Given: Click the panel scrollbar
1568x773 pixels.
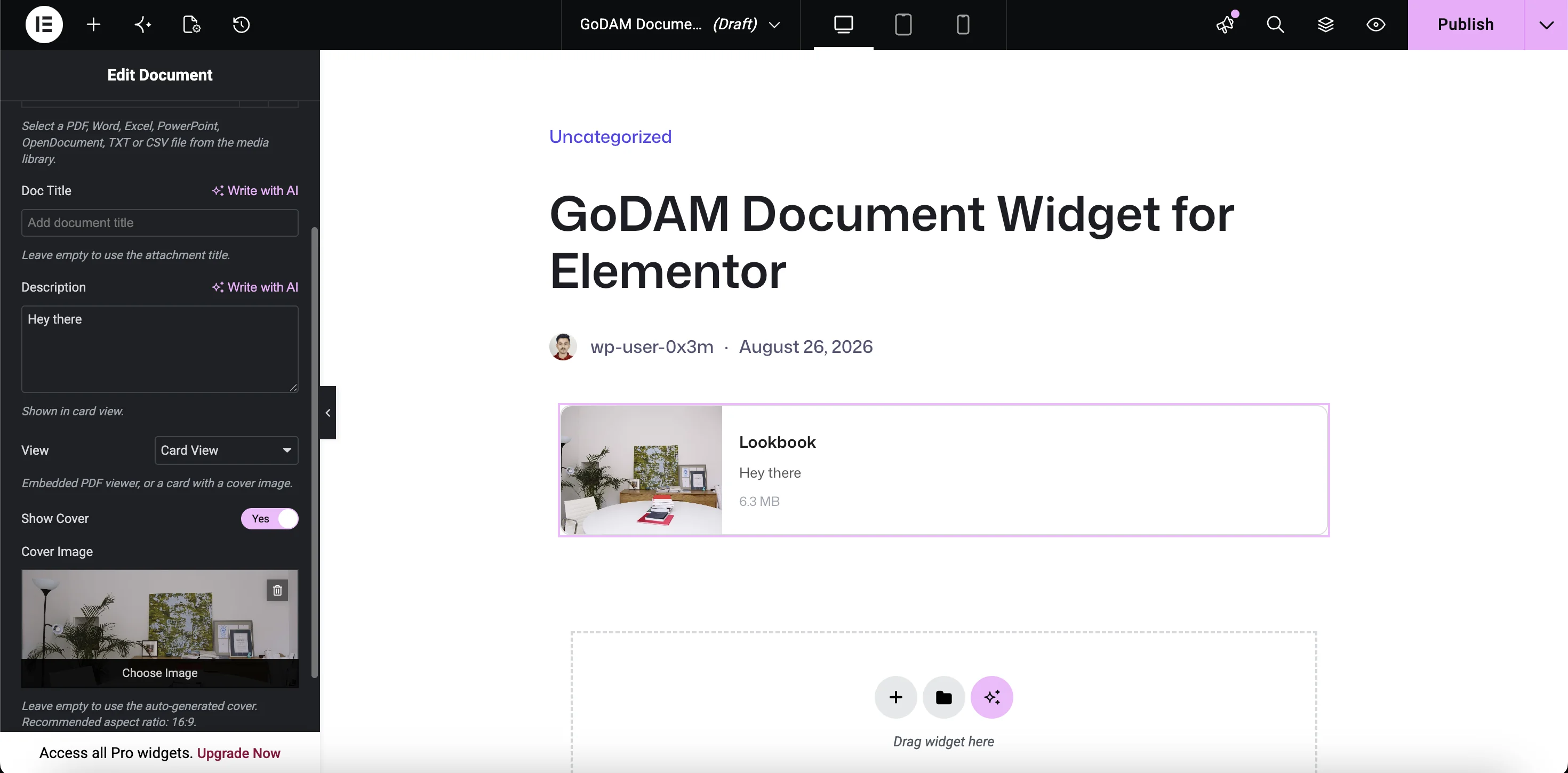Looking at the screenshot, I should pyautogui.click(x=315, y=452).
